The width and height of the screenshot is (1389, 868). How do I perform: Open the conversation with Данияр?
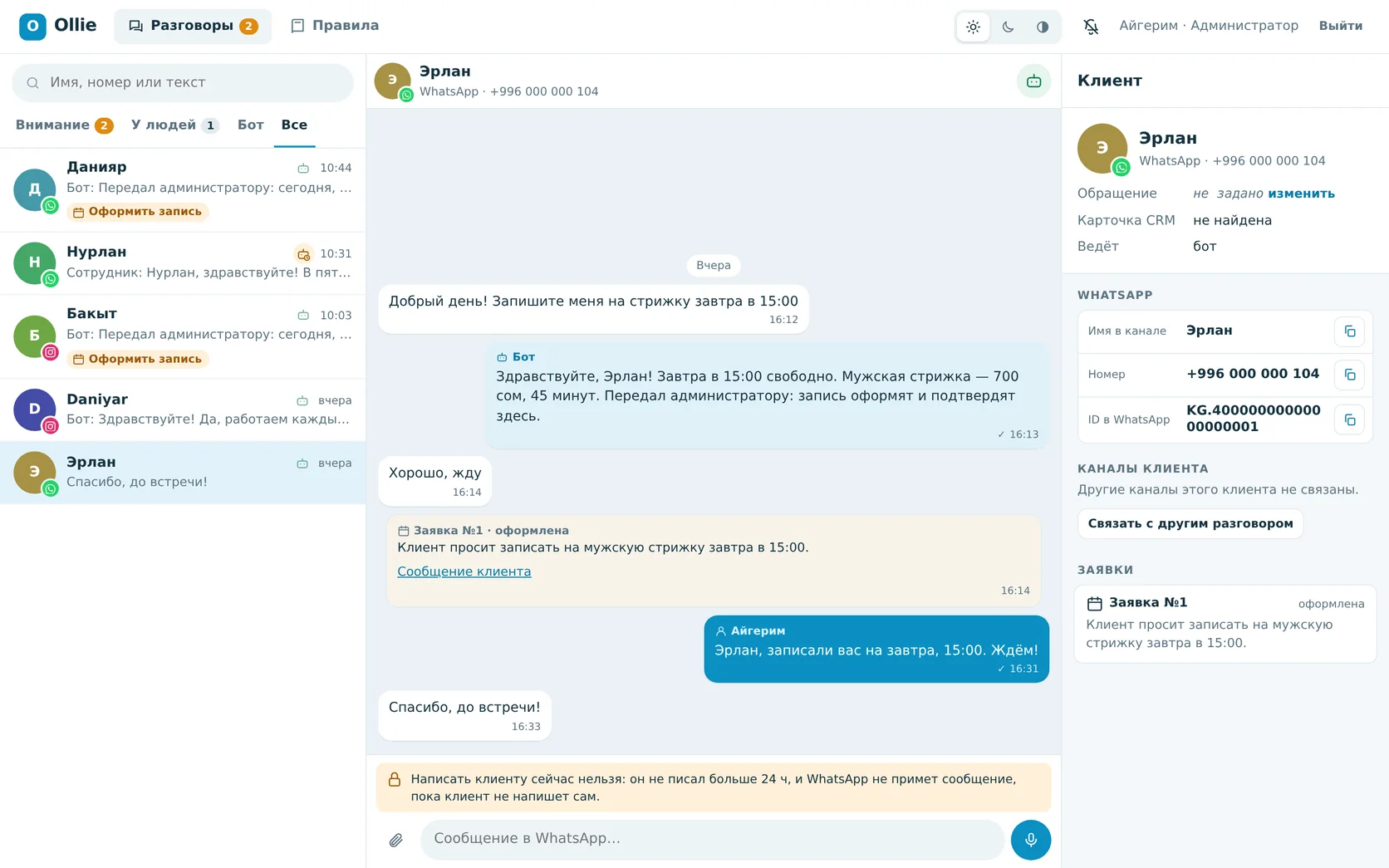point(183,190)
